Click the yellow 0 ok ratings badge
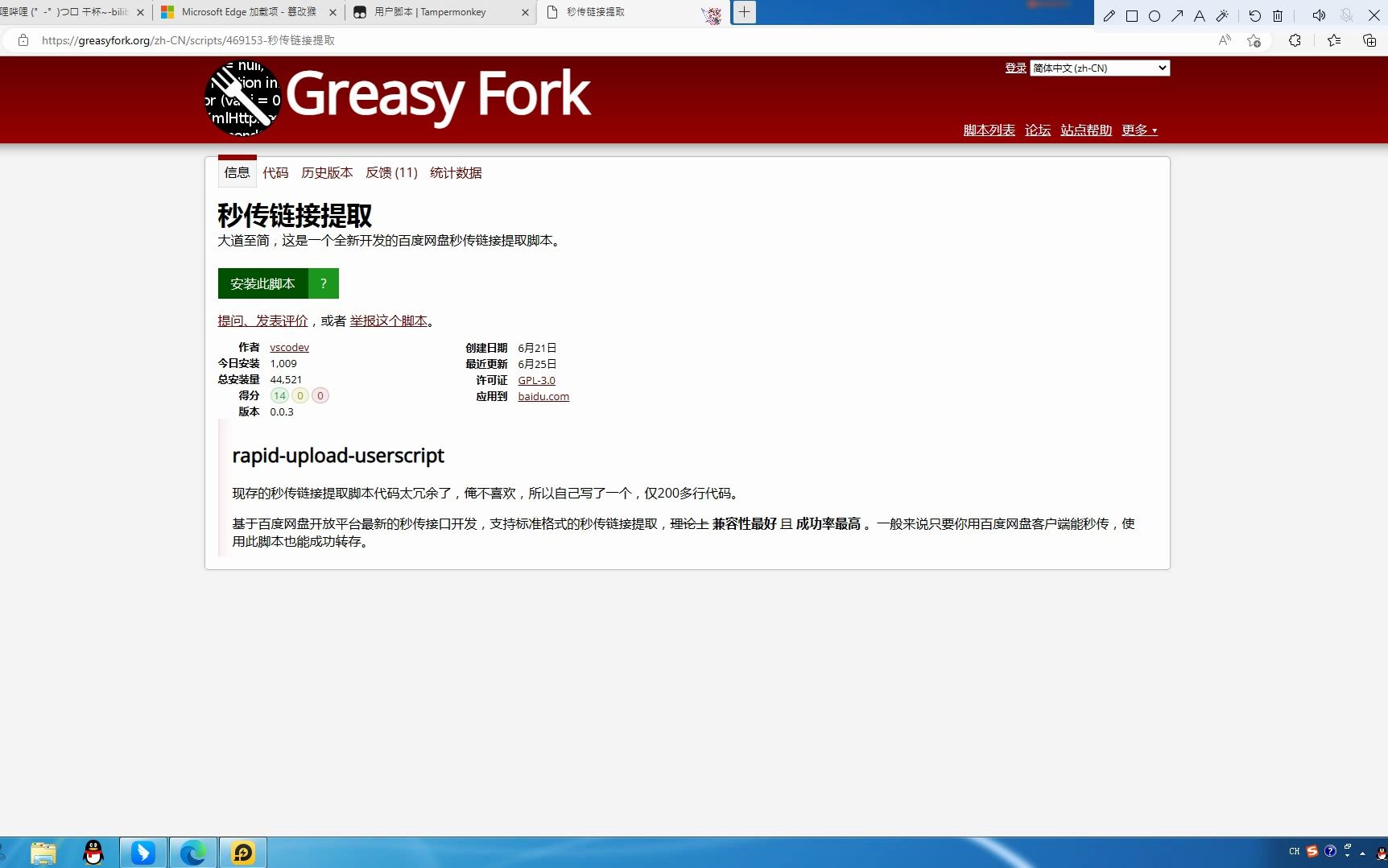Image resolution: width=1388 pixels, height=868 pixels. tap(300, 395)
